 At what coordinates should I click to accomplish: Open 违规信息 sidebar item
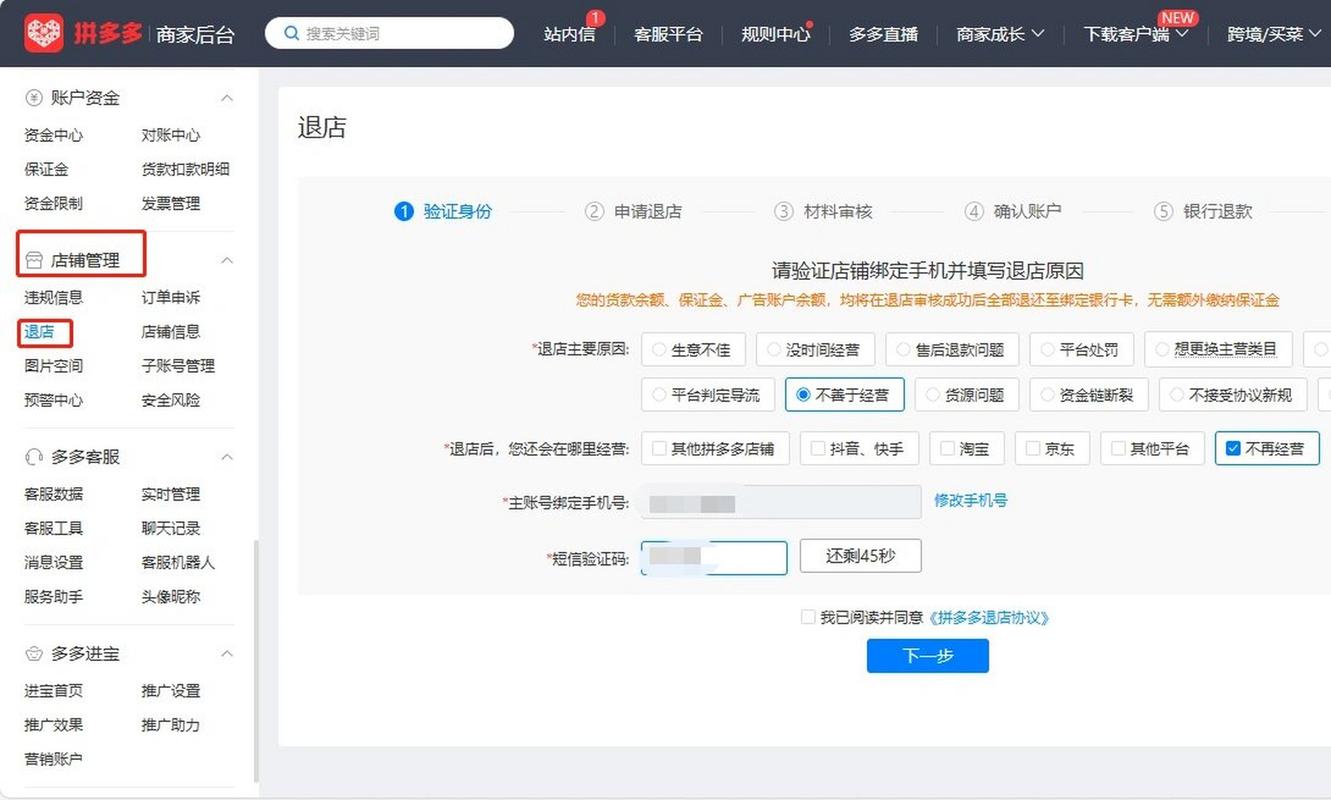tap(54, 298)
